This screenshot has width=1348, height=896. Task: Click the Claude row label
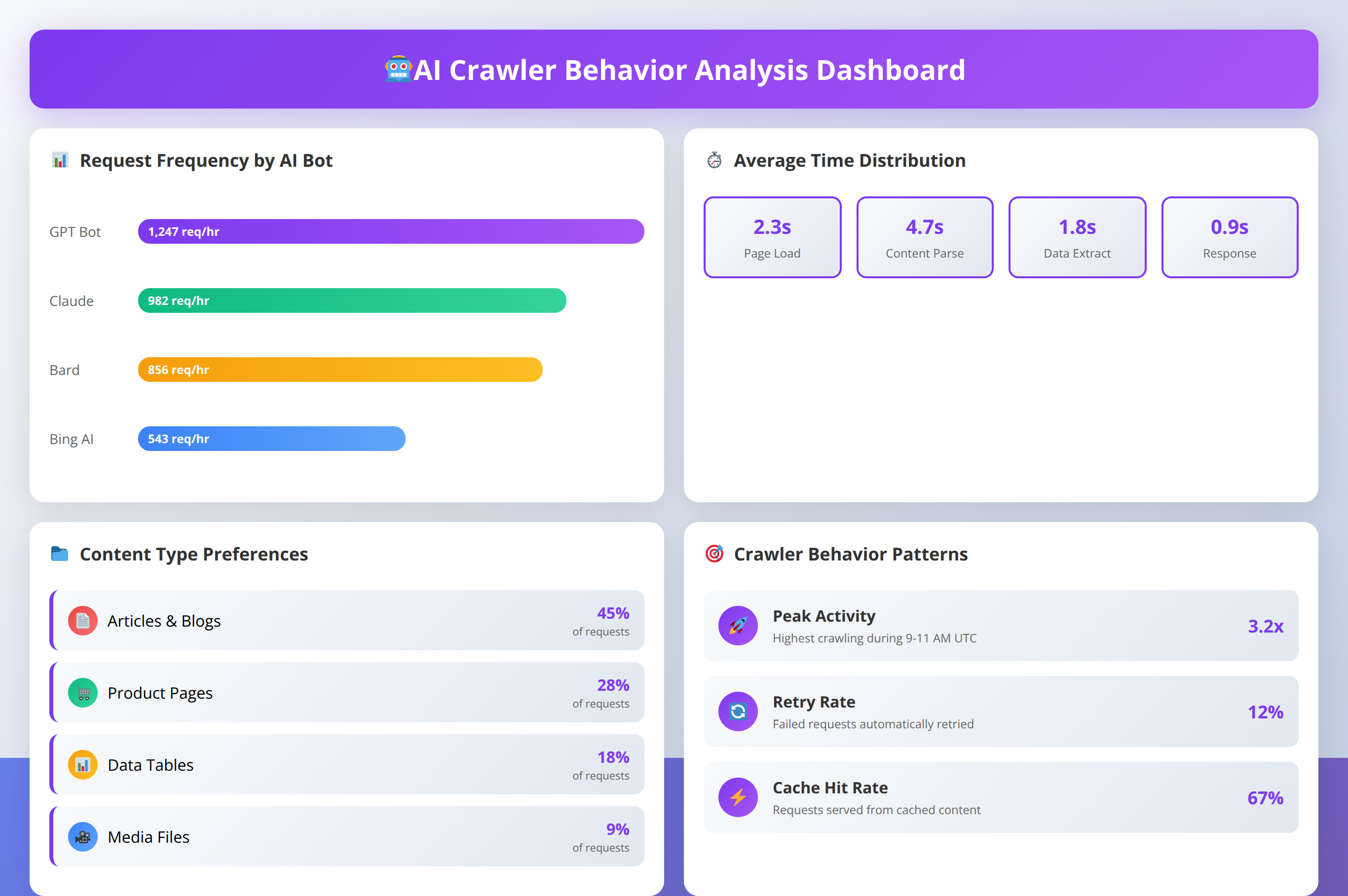coord(72,300)
